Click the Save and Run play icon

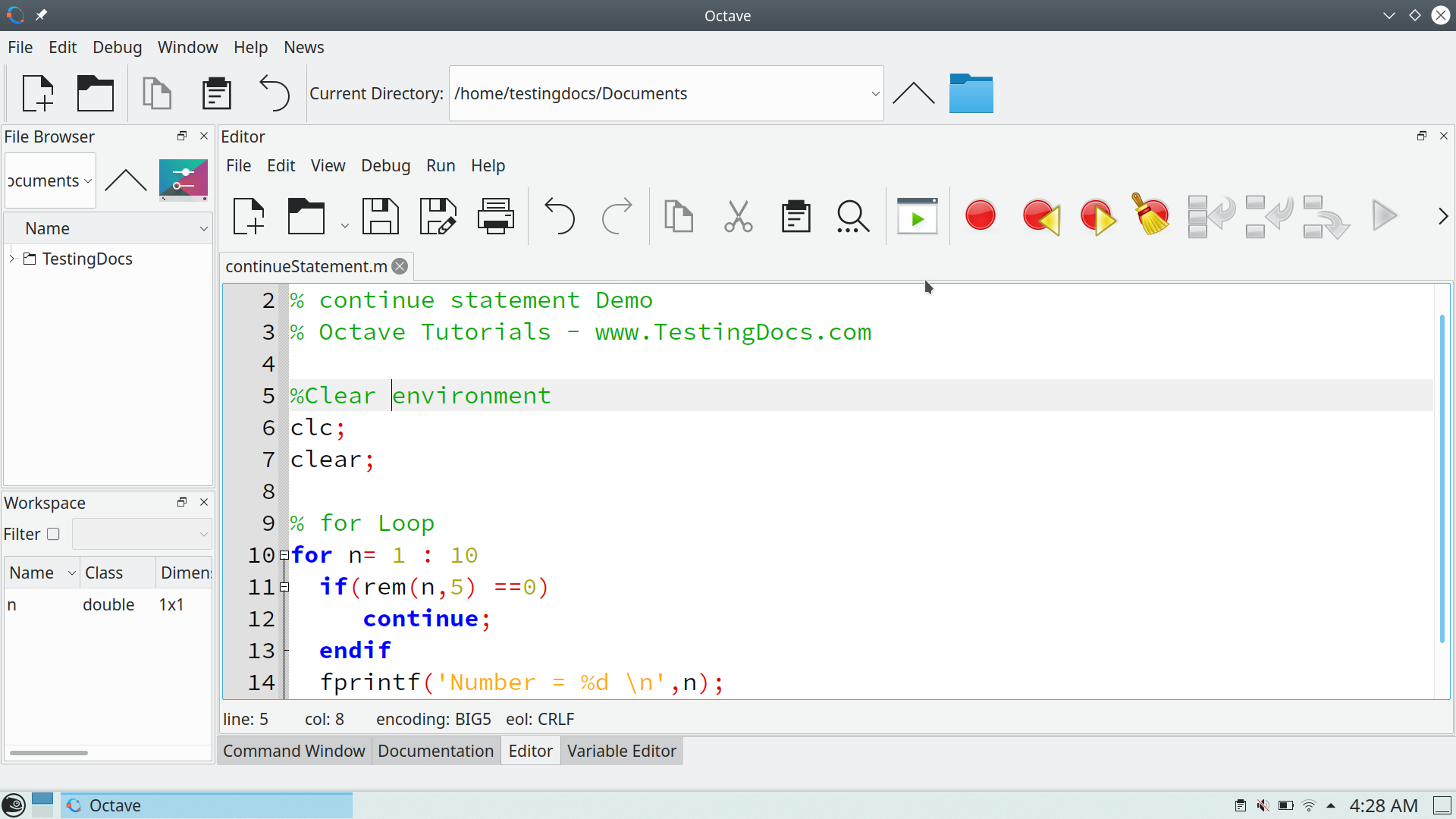click(x=917, y=217)
